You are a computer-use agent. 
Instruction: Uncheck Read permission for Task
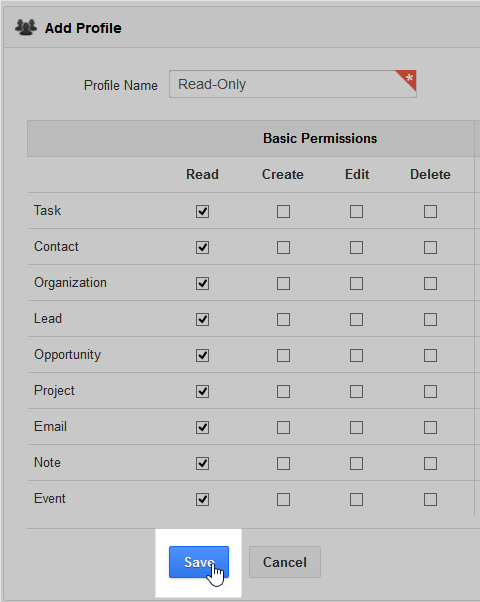pyautogui.click(x=202, y=211)
